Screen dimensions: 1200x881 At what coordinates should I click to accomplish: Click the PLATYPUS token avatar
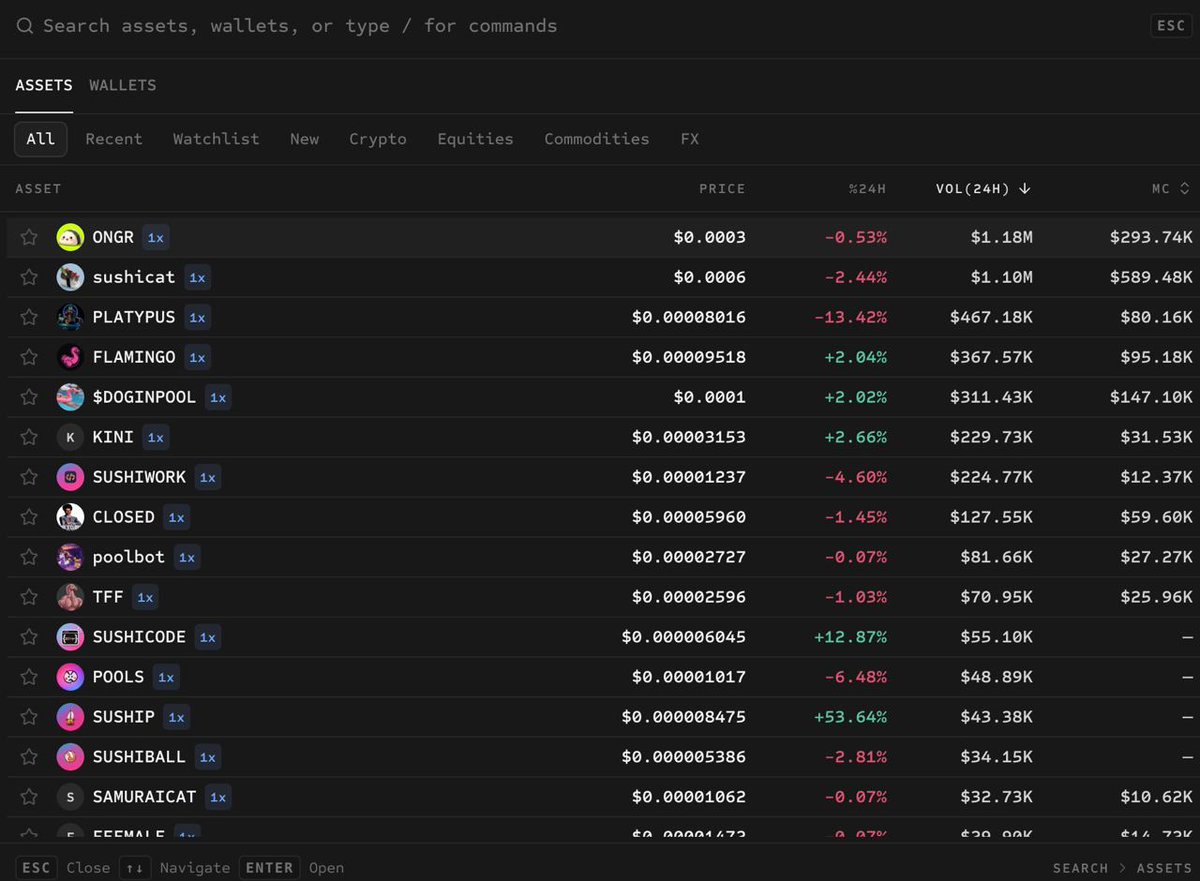pos(70,317)
